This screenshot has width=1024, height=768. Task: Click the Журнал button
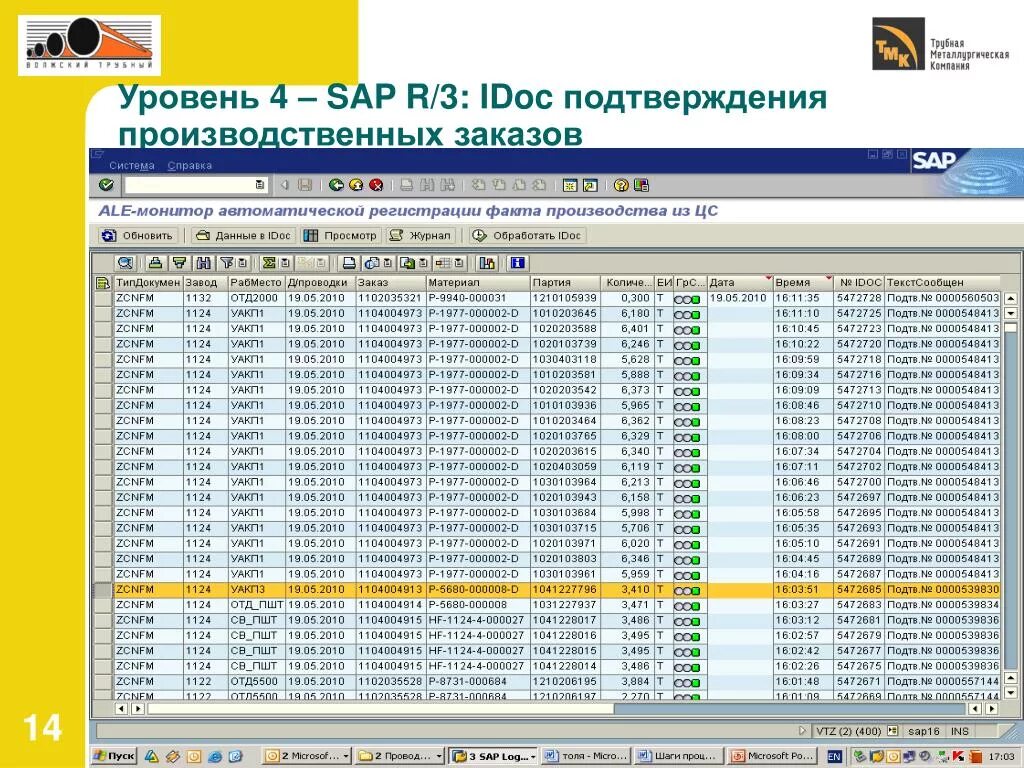click(x=421, y=236)
